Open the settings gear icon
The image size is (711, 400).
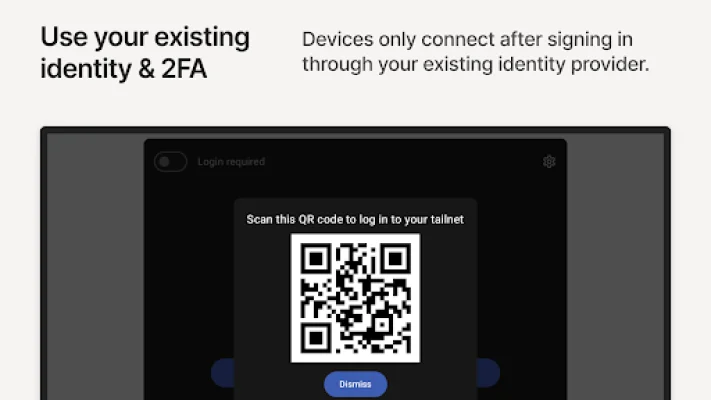coord(549,161)
